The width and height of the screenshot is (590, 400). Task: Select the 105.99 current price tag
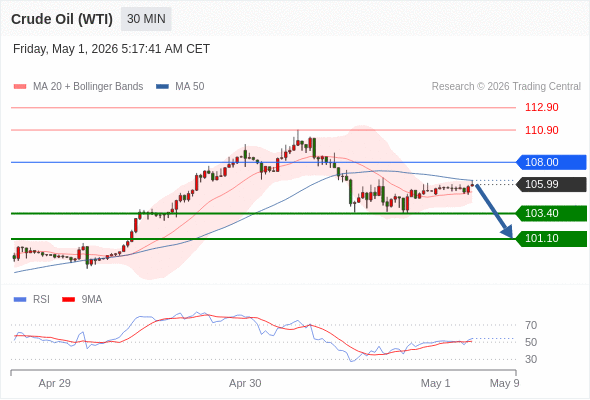click(551, 184)
